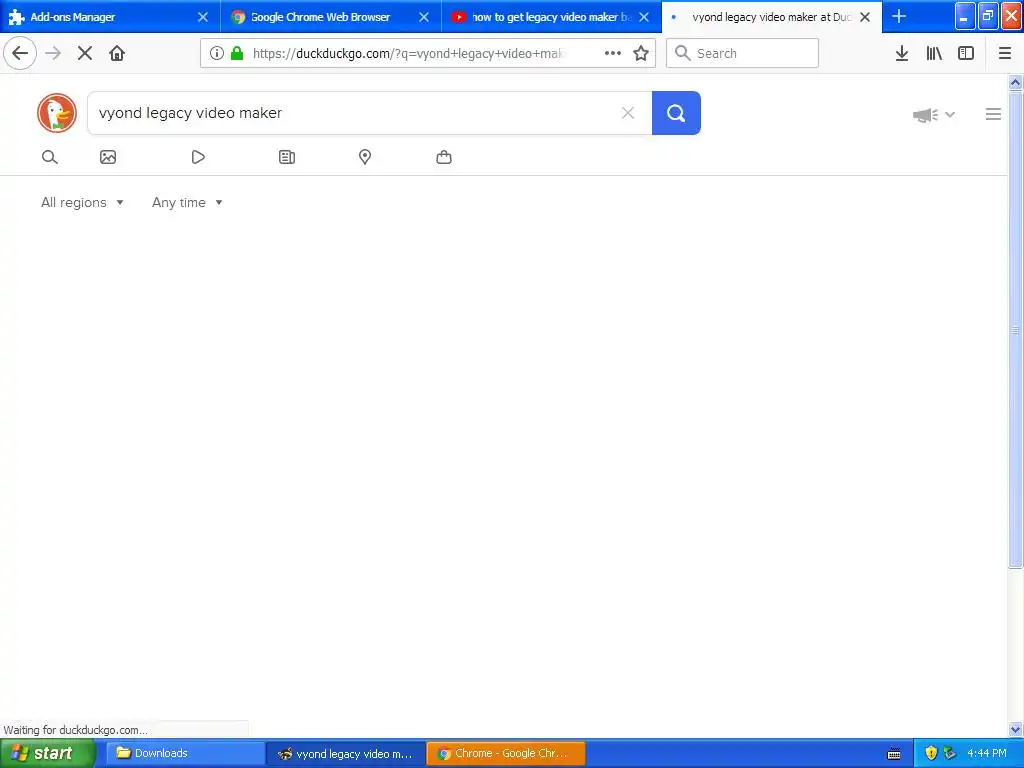Open the page actions three-dot menu

(x=613, y=53)
